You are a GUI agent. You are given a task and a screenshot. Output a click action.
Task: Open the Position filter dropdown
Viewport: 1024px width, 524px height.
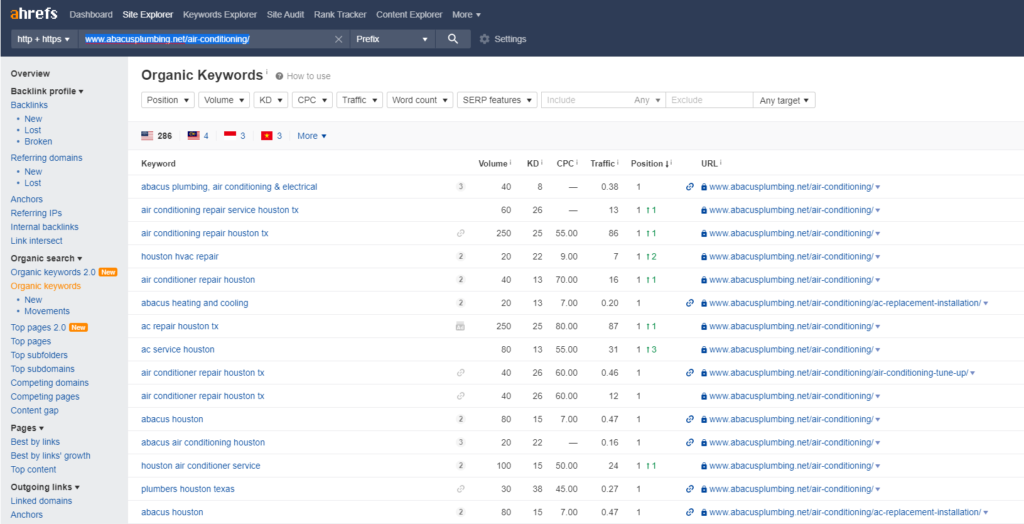coord(168,100)
